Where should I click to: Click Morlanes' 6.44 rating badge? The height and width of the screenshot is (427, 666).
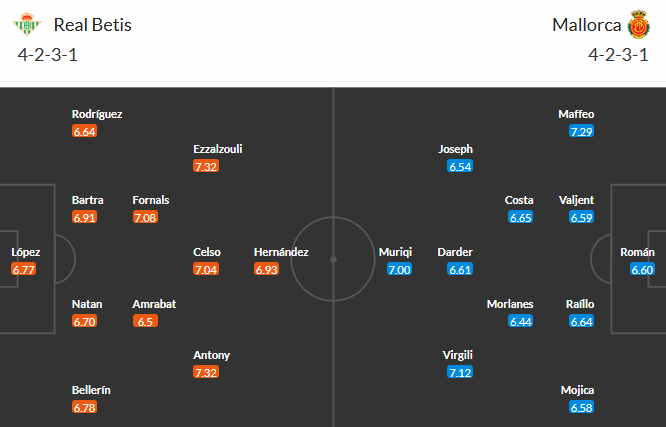521,321
